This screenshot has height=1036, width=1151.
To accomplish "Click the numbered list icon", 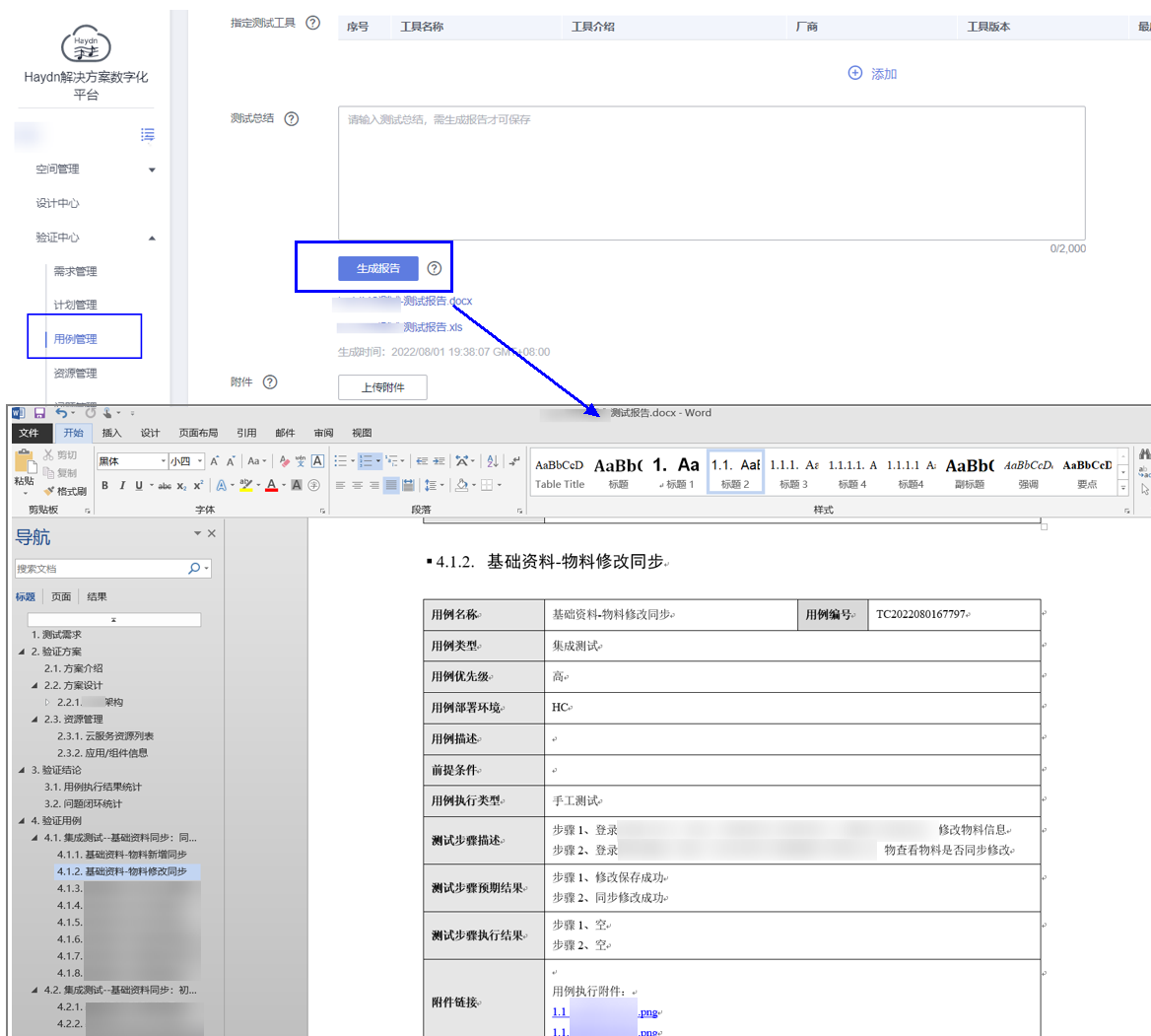I will (366, 461).
